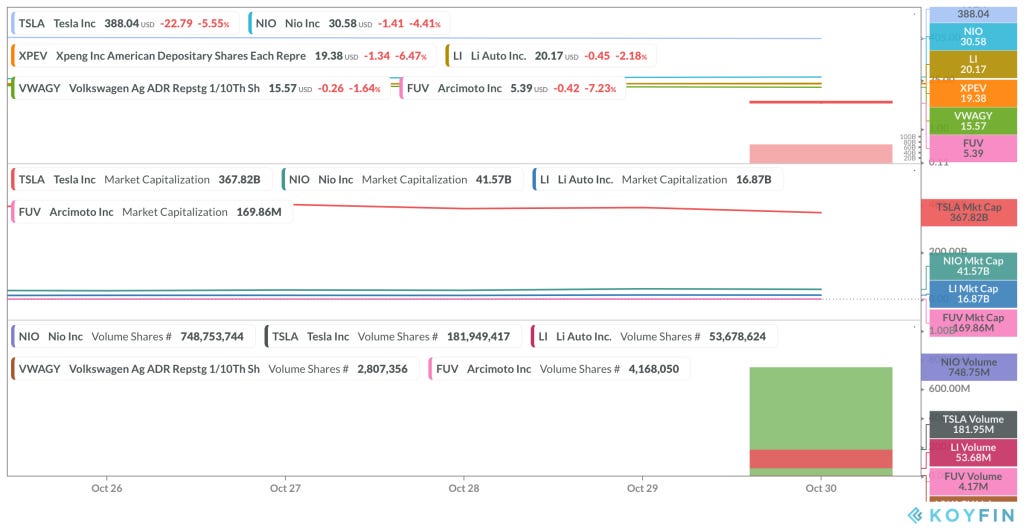This screenshot has width=1024, height=529.
Task: Choose the FUV Arcimoto Inc price legend
Action: coord(512,88)
